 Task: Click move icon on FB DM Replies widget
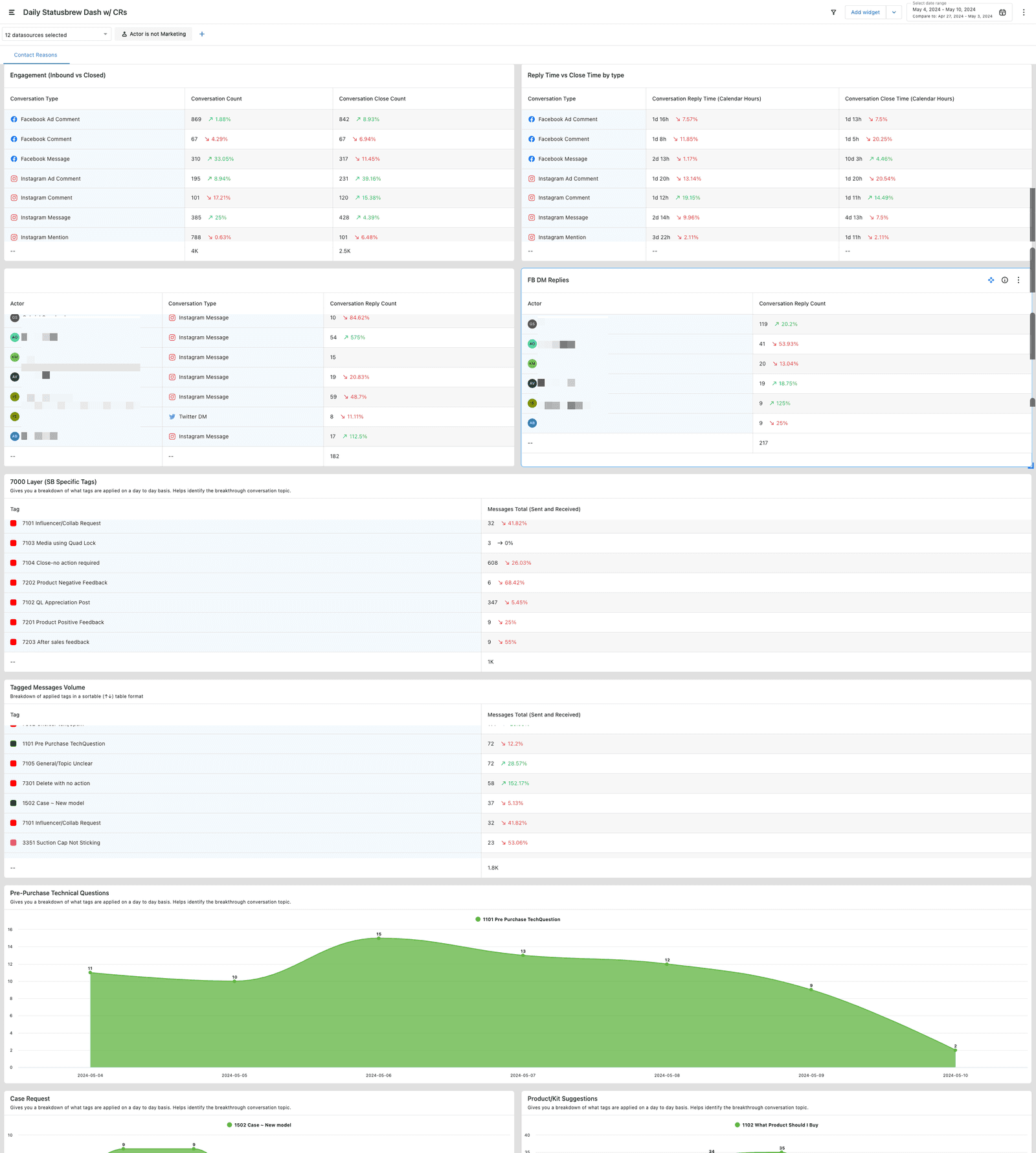(991, 280)
